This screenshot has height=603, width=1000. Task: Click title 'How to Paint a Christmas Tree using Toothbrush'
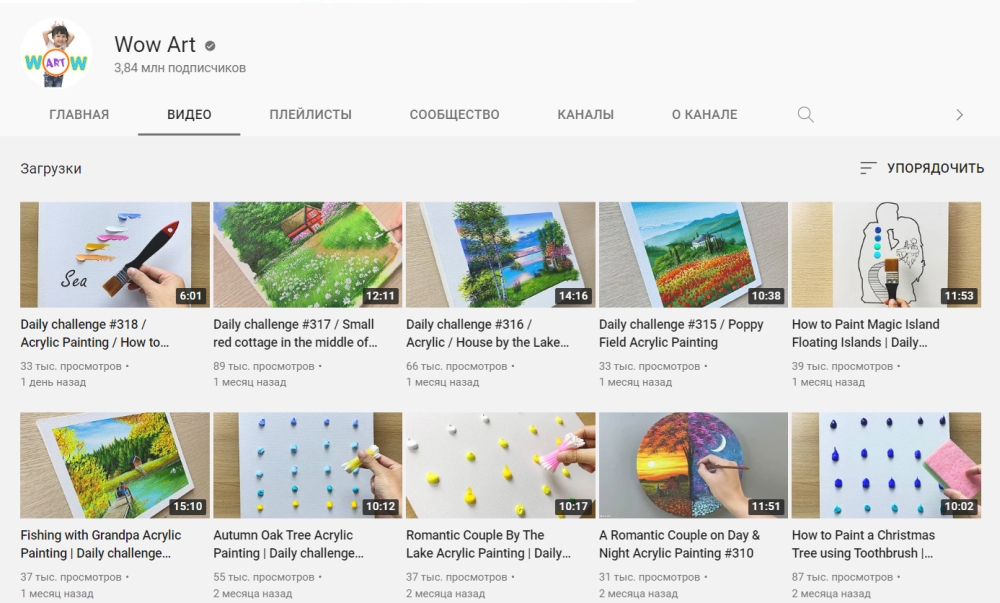(864, 544)
